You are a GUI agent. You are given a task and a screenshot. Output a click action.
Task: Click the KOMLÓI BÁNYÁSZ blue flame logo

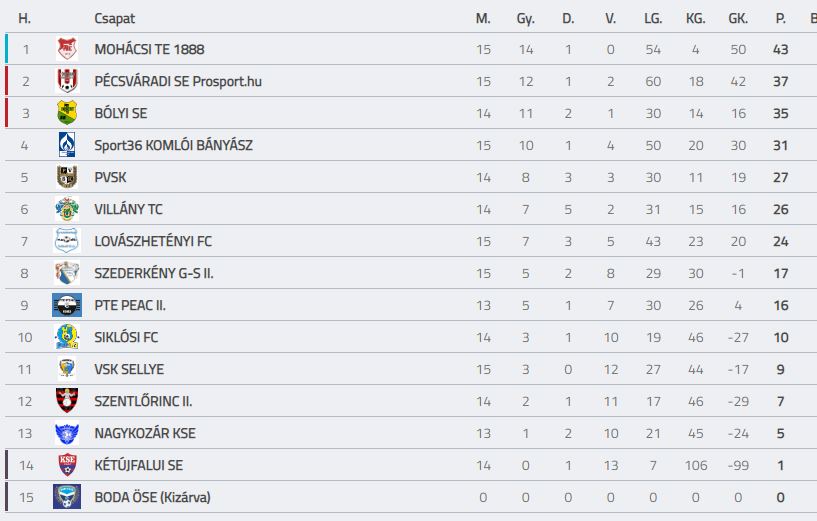67,145
